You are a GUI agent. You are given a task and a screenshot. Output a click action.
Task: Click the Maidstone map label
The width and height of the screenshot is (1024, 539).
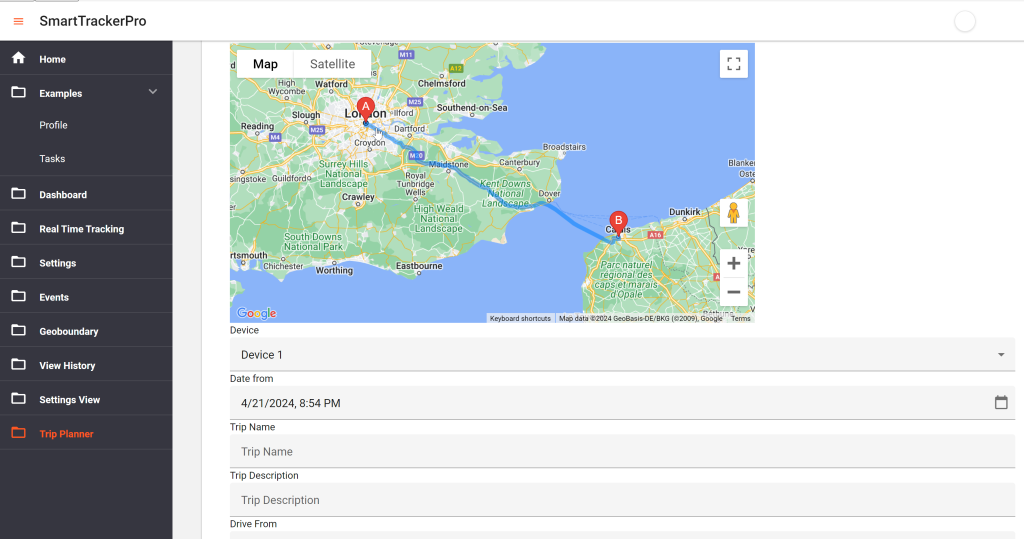[448, 164]
